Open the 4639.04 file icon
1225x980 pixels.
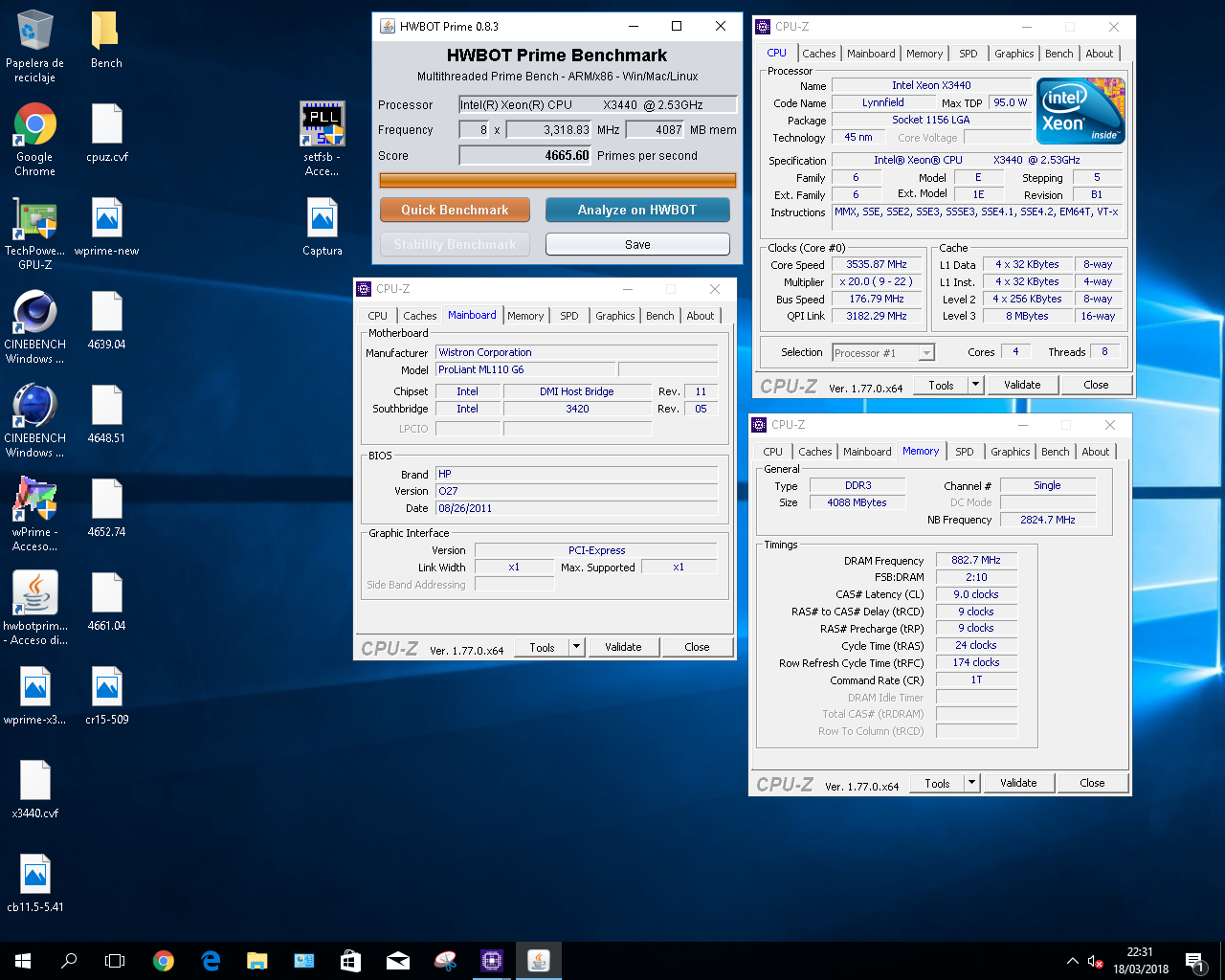[106, 320]
